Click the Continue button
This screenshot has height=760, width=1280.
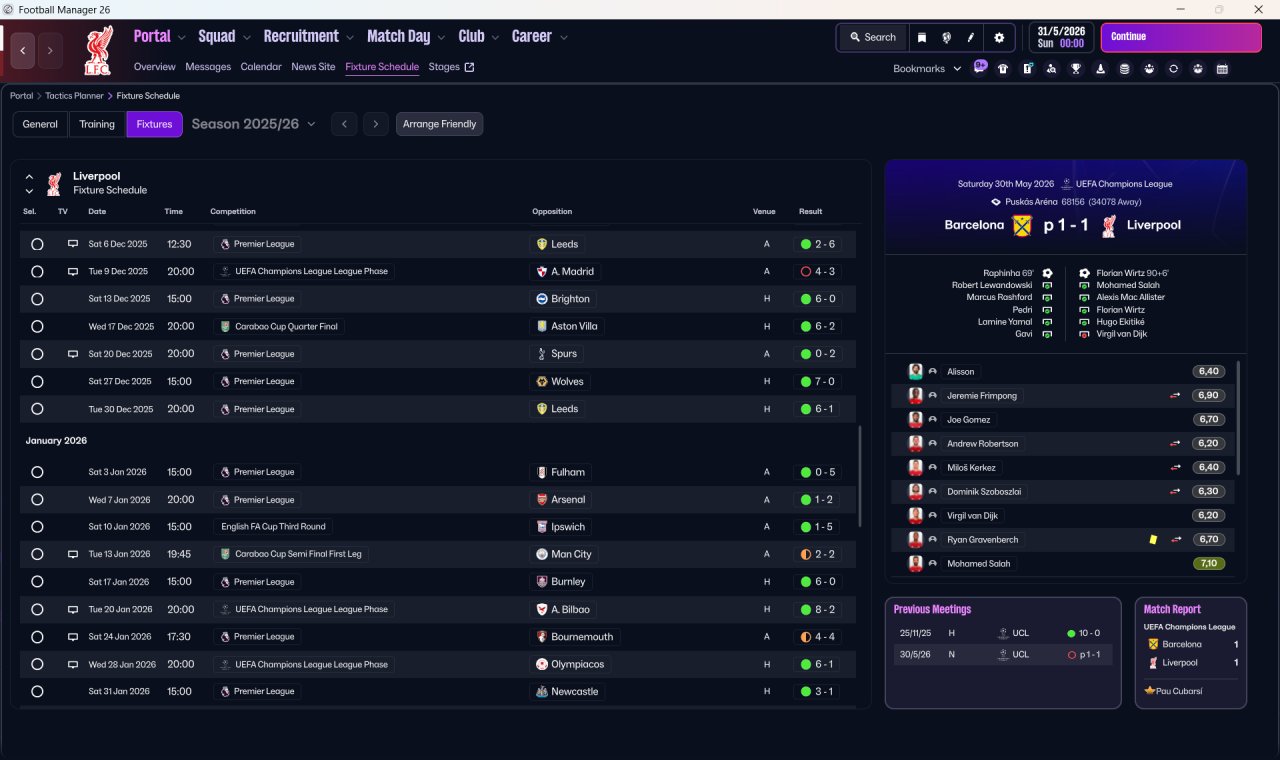1181,37
